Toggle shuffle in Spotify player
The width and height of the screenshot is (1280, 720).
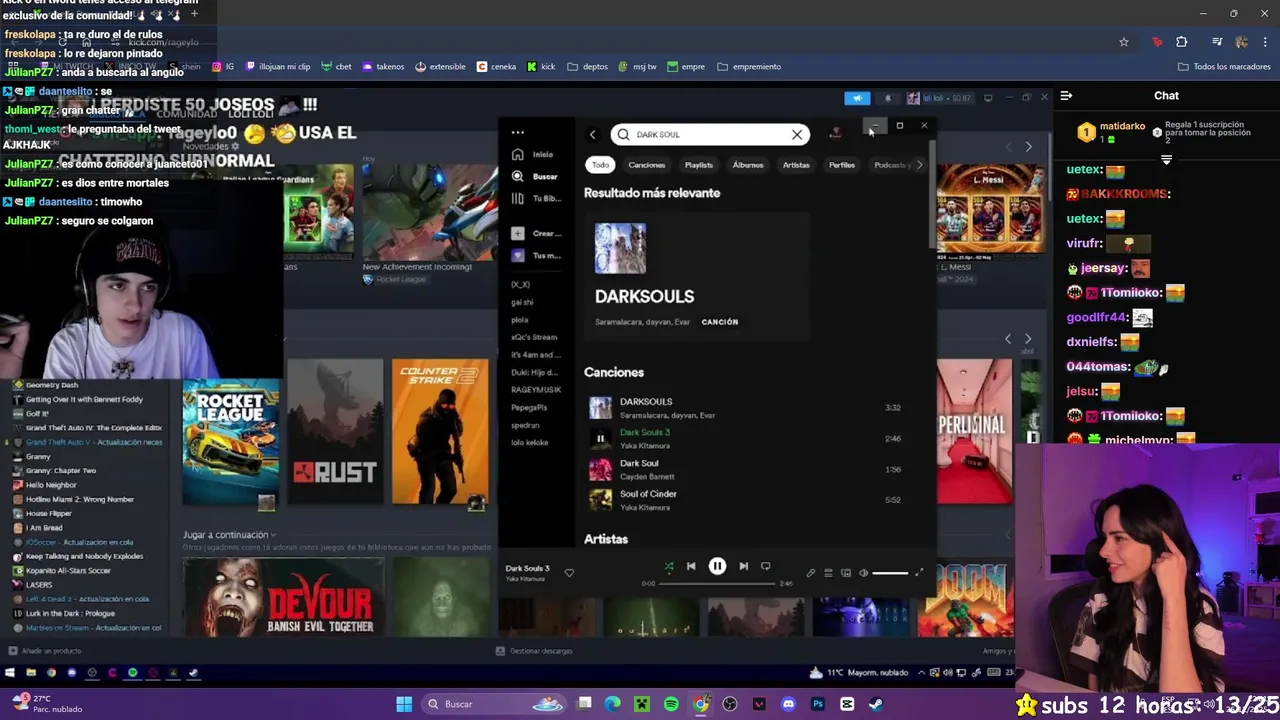(x=669, y=566)
